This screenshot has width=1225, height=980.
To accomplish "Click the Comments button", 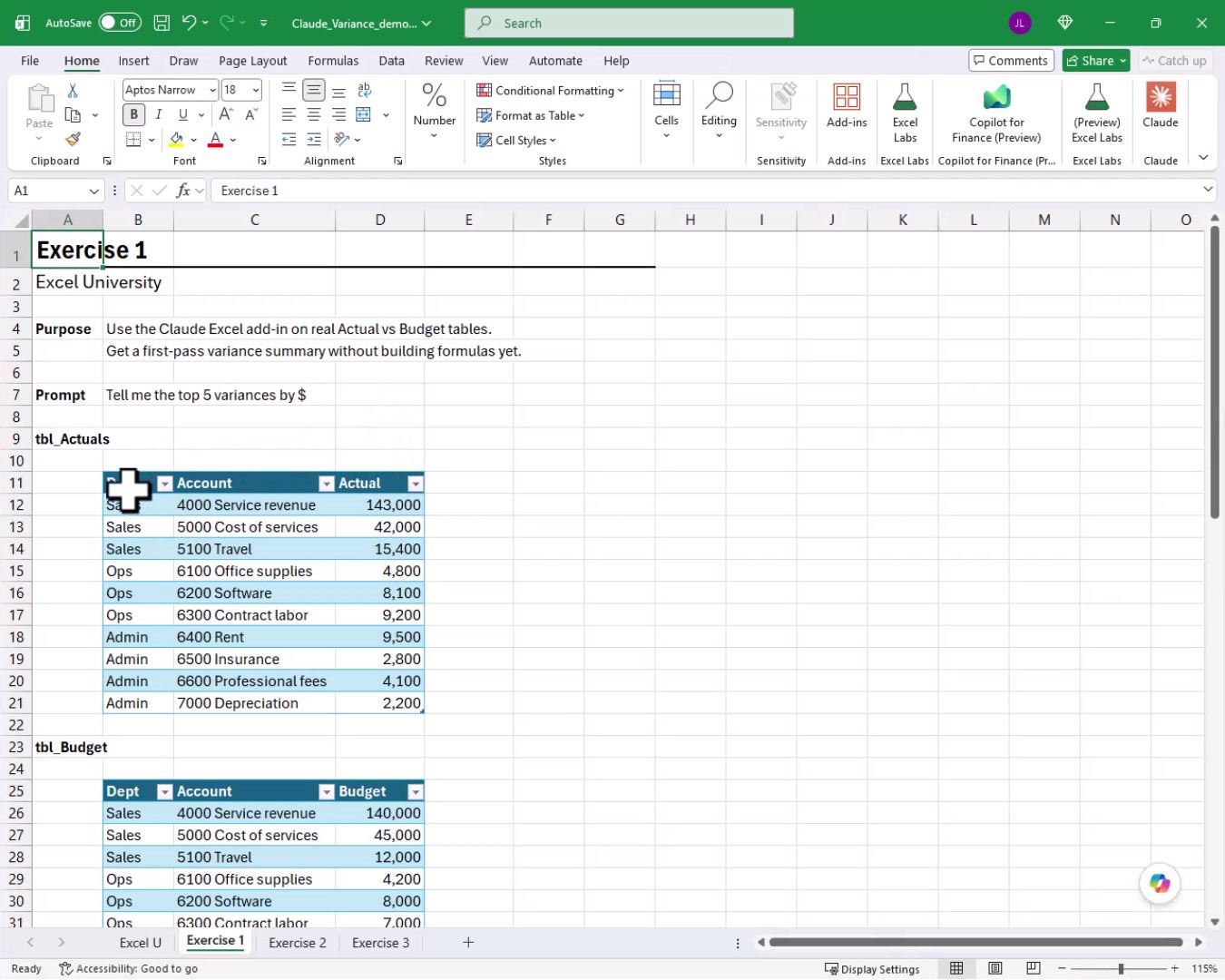I will point(1011,61).
